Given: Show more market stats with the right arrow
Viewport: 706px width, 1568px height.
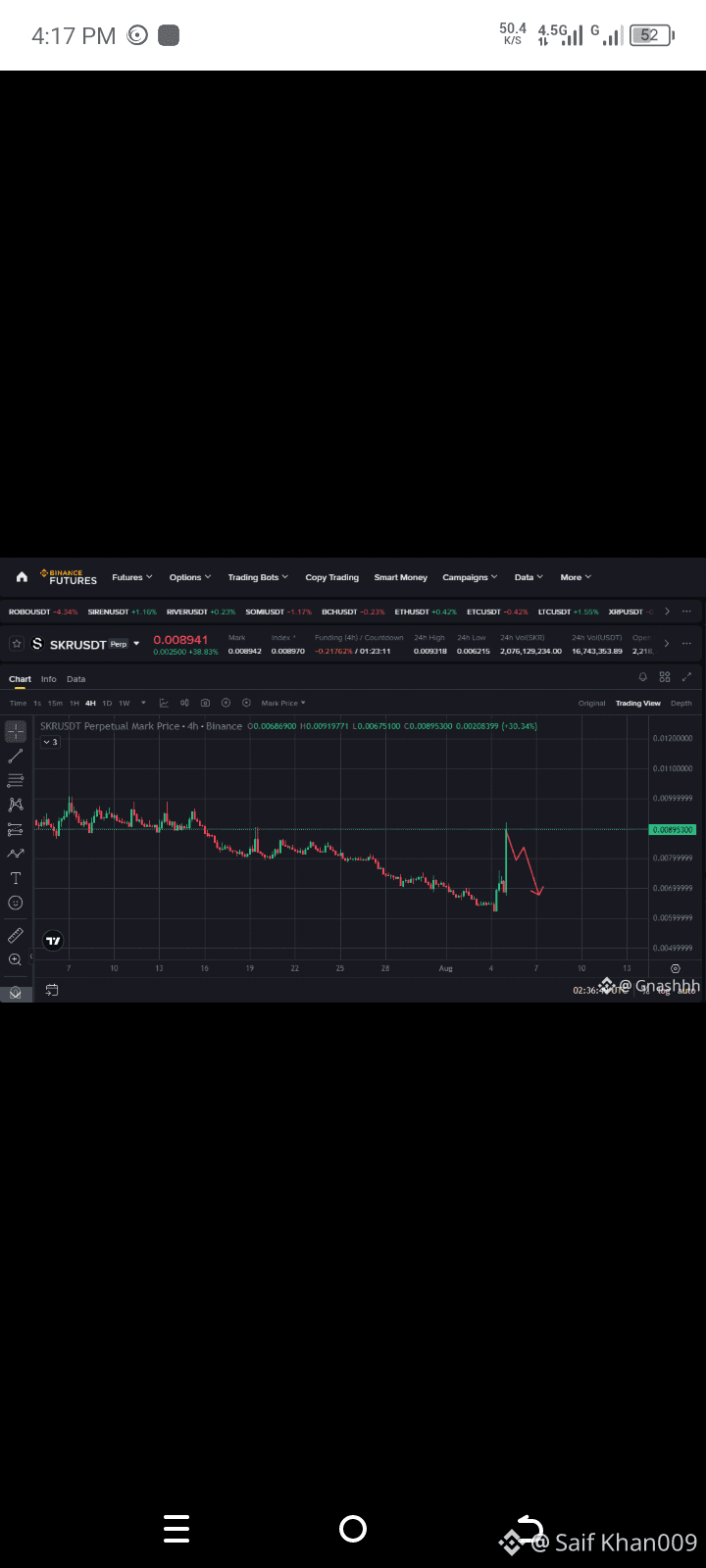Looking at the screenshot, I should pyautogui.click(x=667, y=644).
